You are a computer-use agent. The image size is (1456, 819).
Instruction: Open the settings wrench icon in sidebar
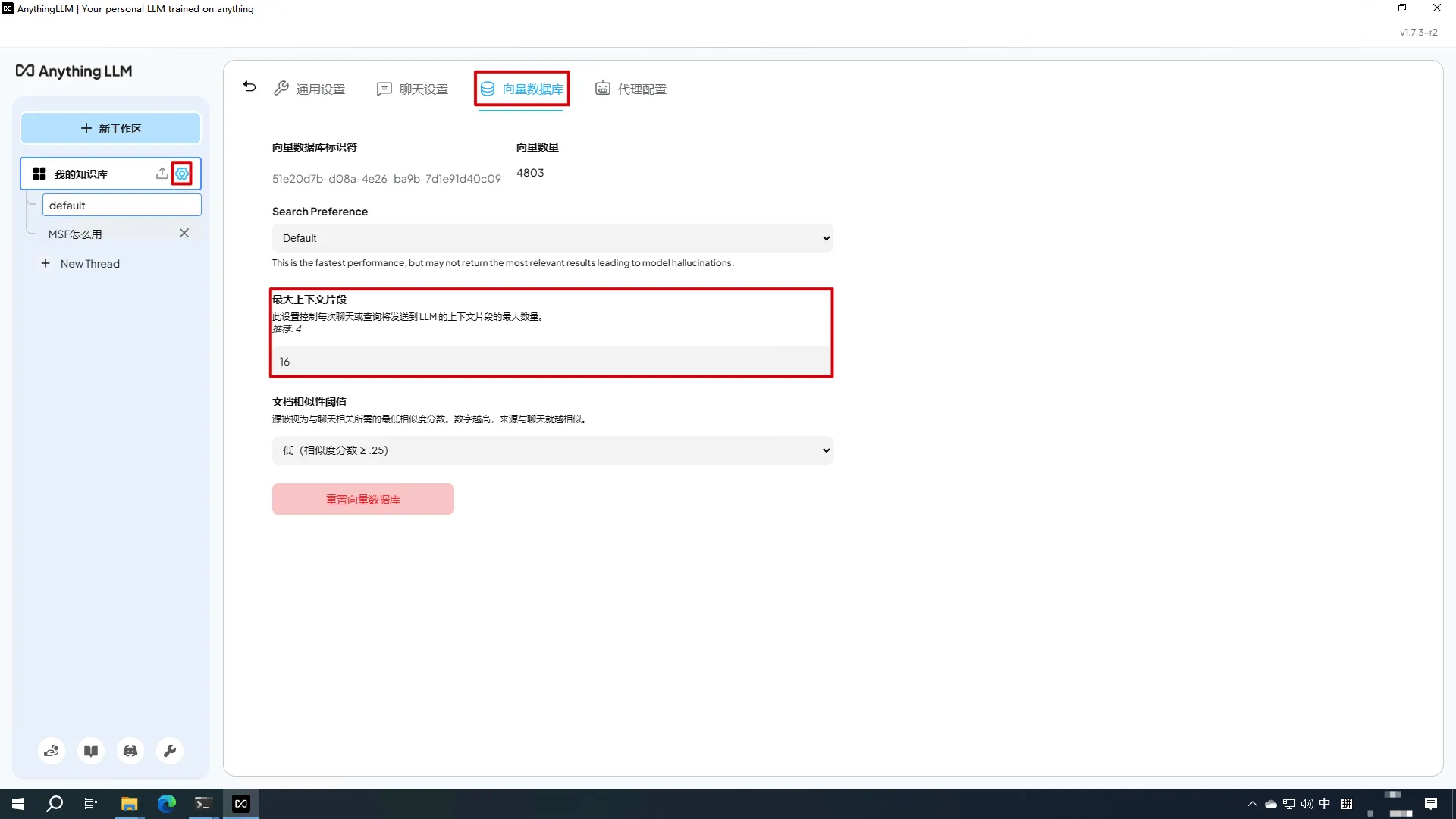tap(170, 751)
